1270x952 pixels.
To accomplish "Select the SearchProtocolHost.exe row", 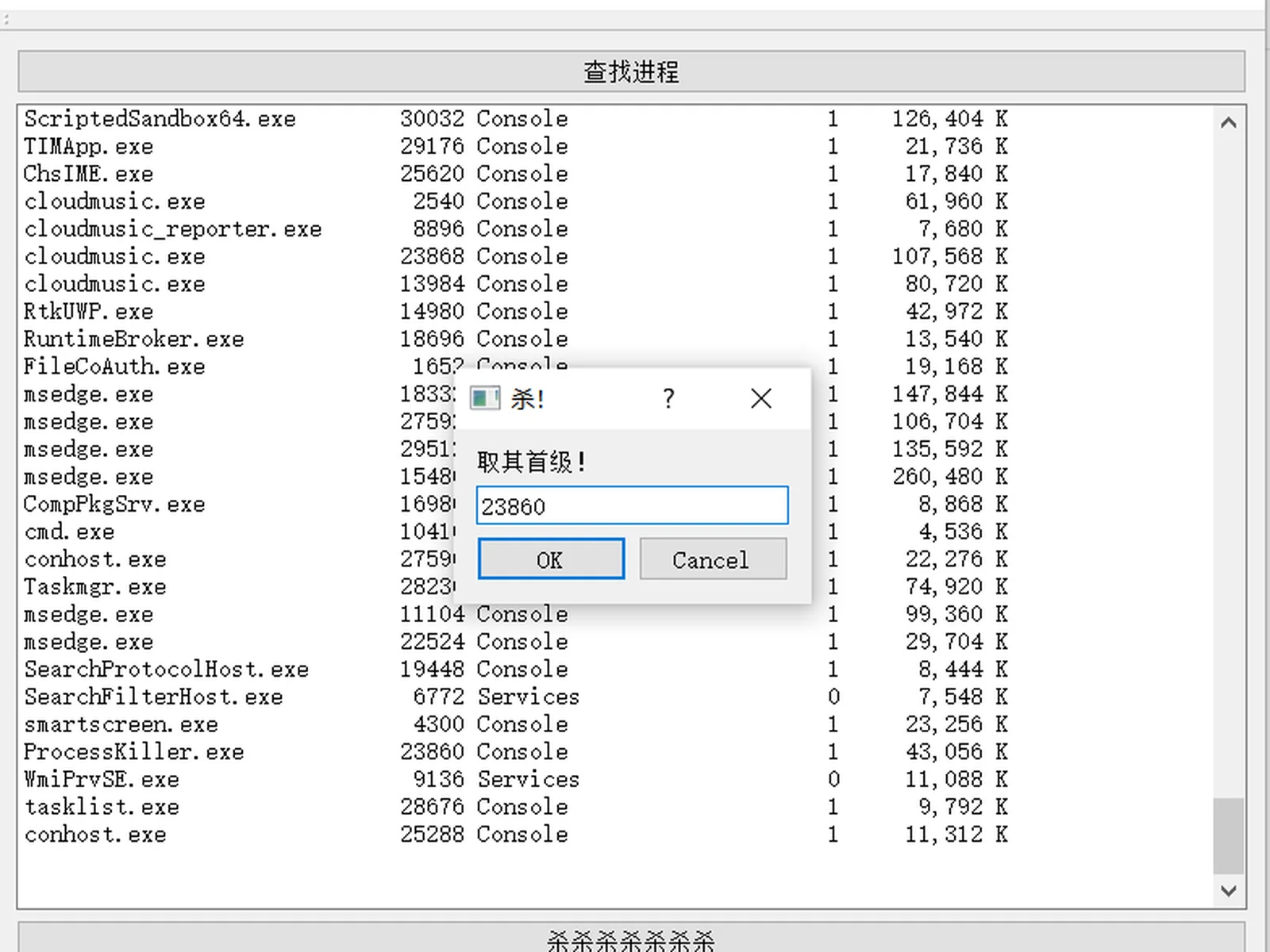I will tap(516, 670).
